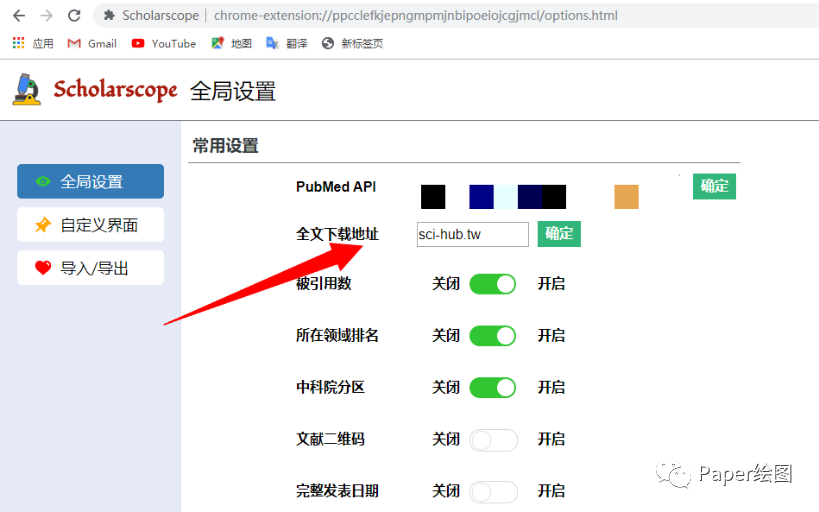This screenshot has width=819, height=512.
Task: Open the 新标签页 bookmark
Action: (x=353, y=43)
